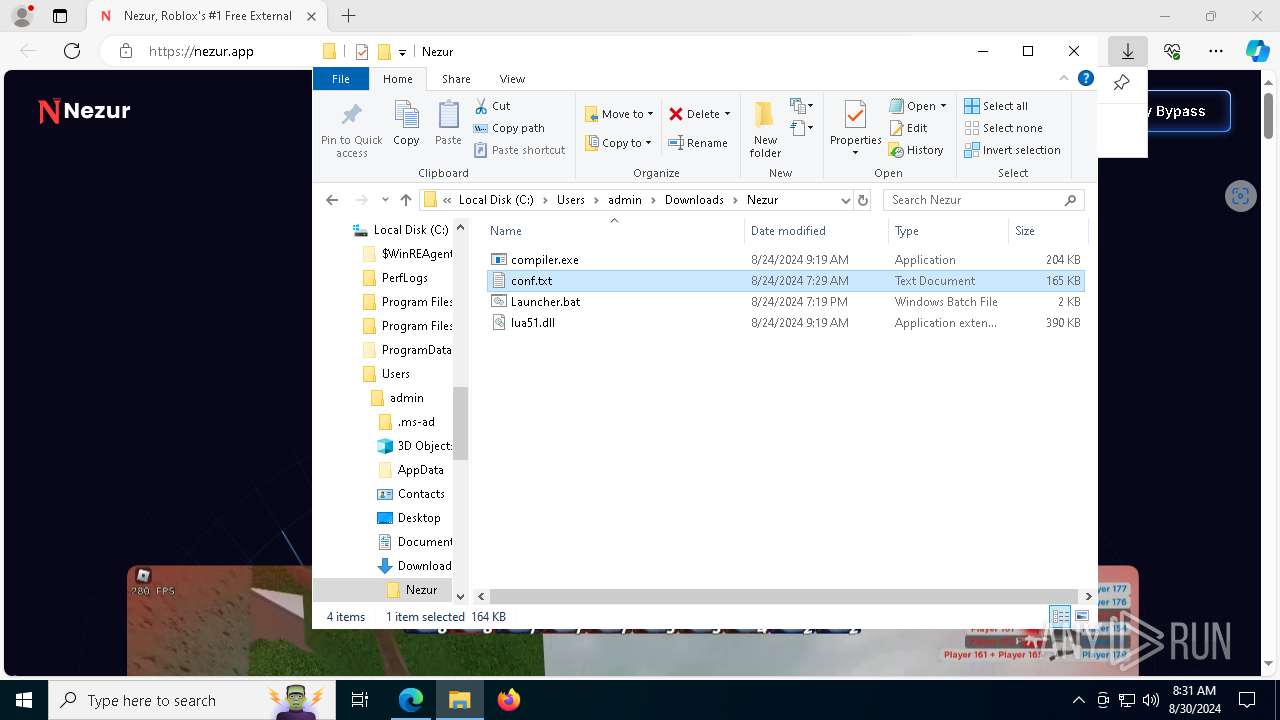
Task: Select compiler.exe file
Action: click(785, 259)
